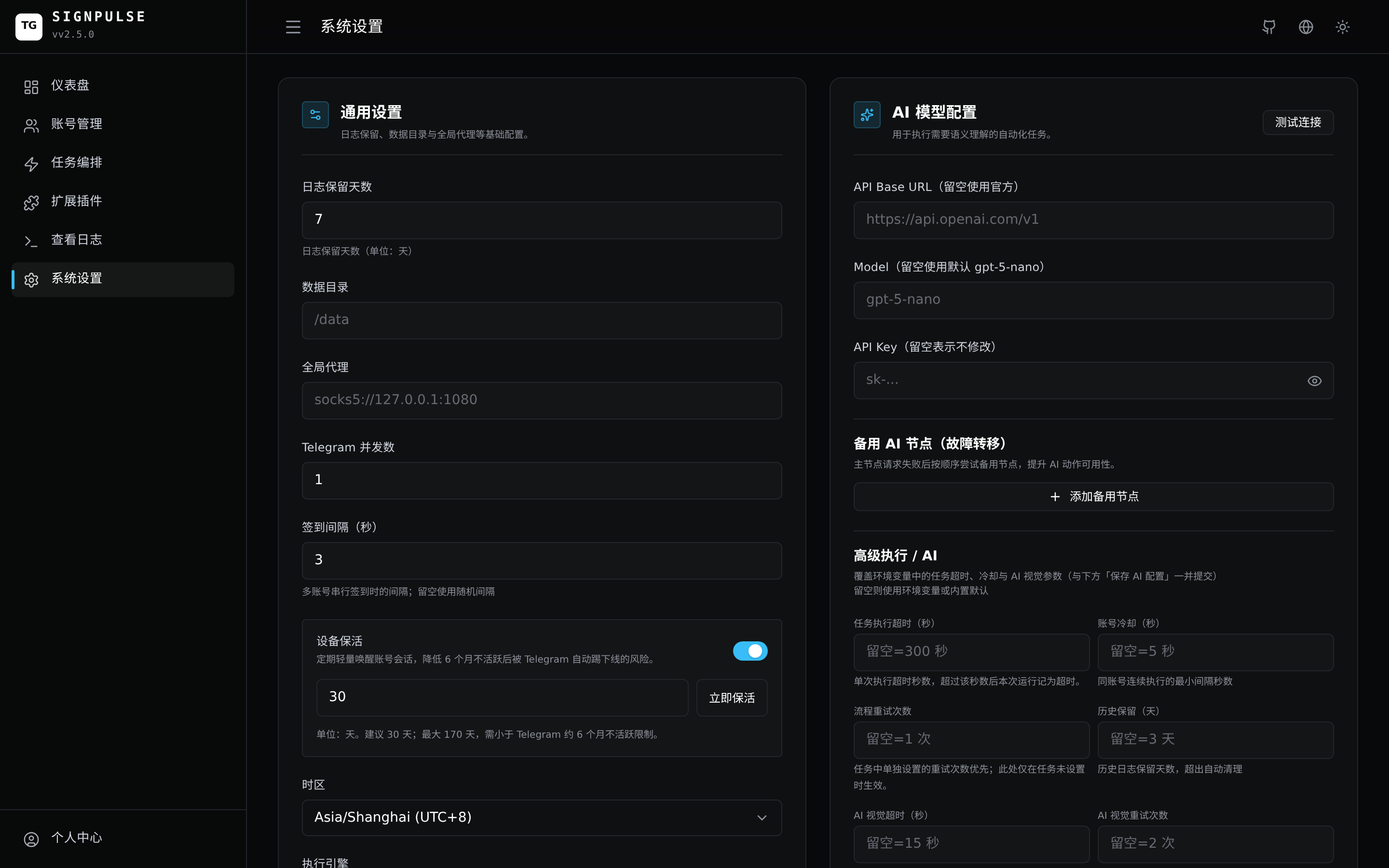The width and height of the screenshot is (1389, 868).
Task: Click the 通用设置 sliders icon
Action: coord(315,115)
